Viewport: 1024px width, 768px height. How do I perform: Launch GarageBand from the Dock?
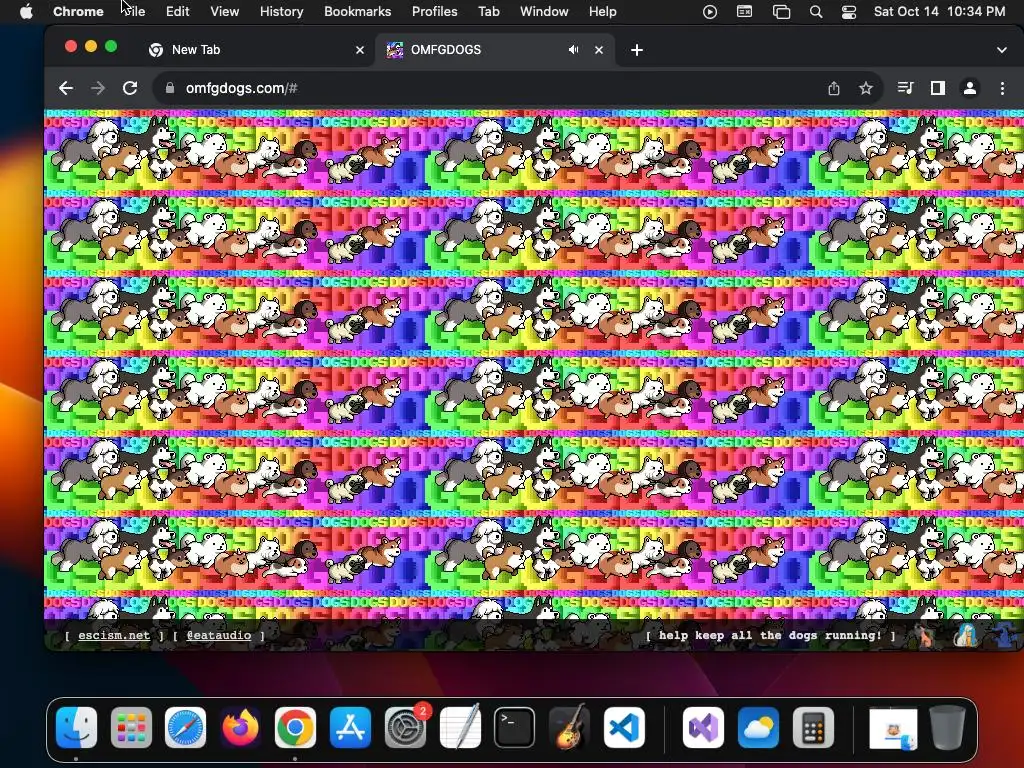[569, 728]
